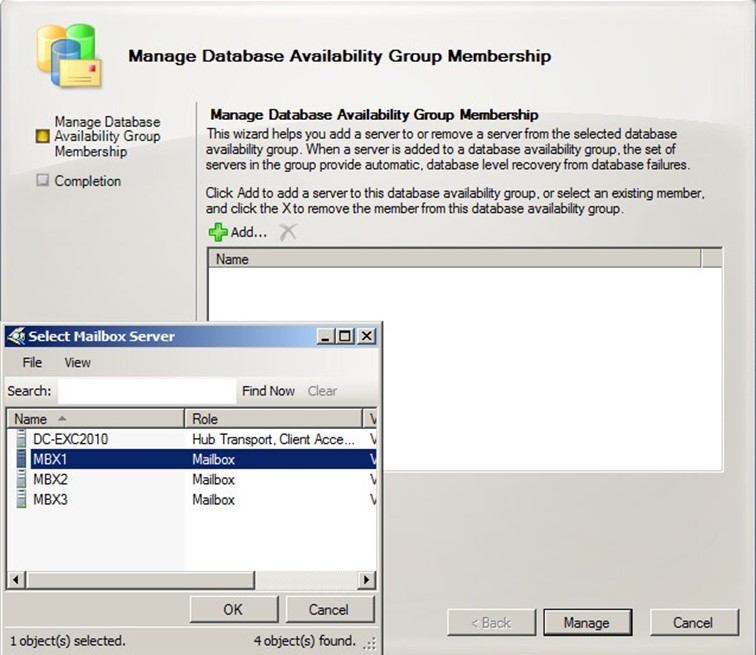
Task: Select the MBX3 server row
Action: [x=192, y=499]
